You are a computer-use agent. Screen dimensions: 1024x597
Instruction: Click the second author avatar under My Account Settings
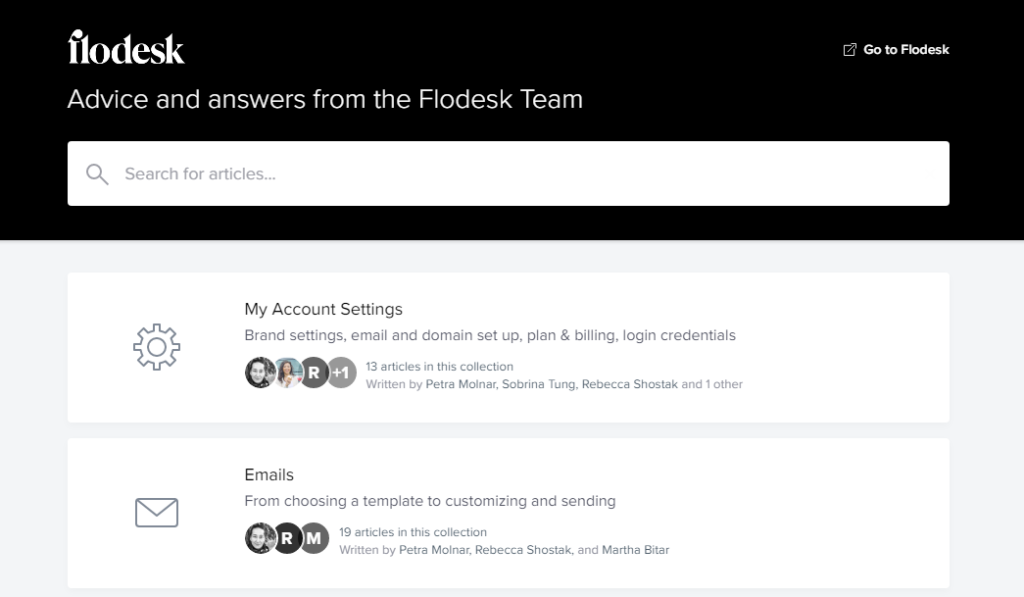(288, 373)
